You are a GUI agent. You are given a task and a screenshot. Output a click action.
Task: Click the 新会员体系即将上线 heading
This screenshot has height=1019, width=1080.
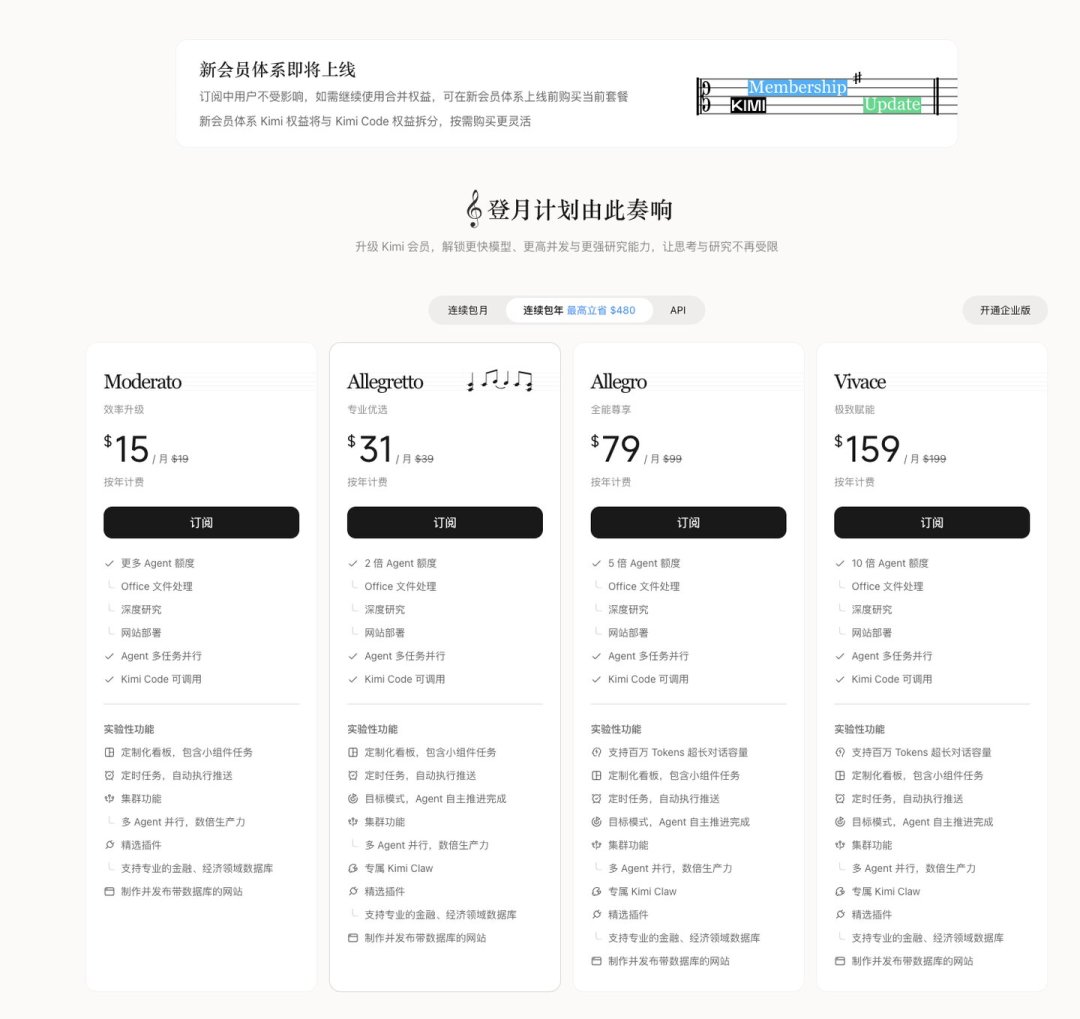click(277, 70)
